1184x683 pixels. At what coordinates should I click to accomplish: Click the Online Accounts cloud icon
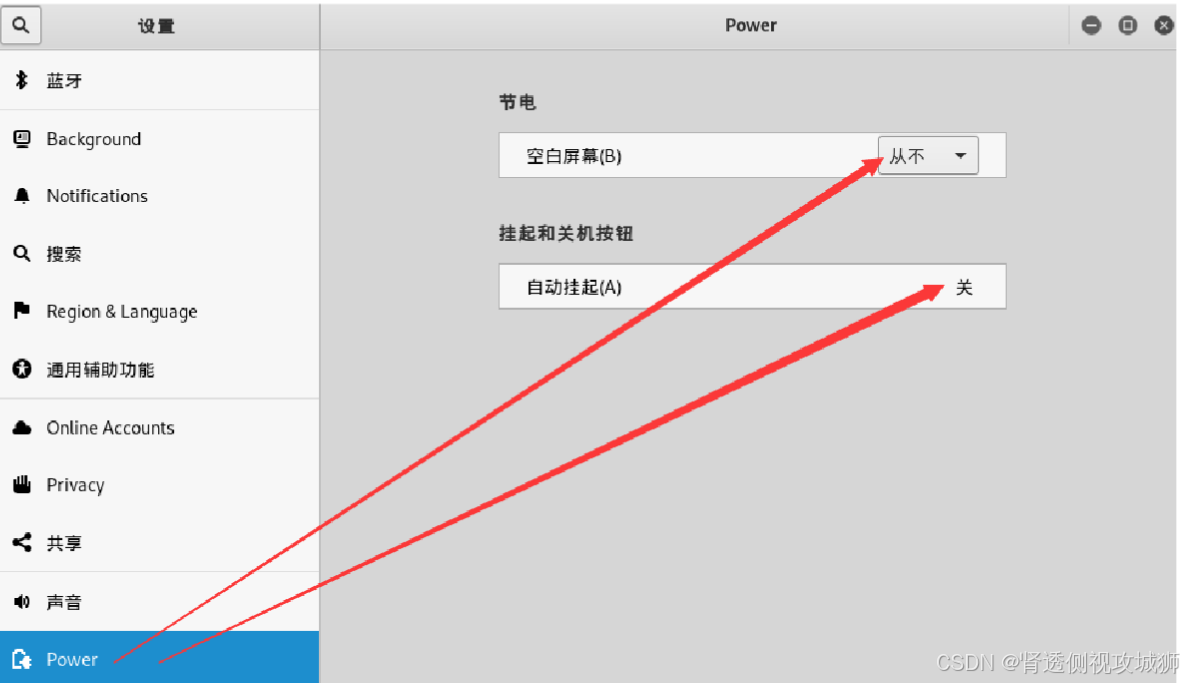click(22, 427)
